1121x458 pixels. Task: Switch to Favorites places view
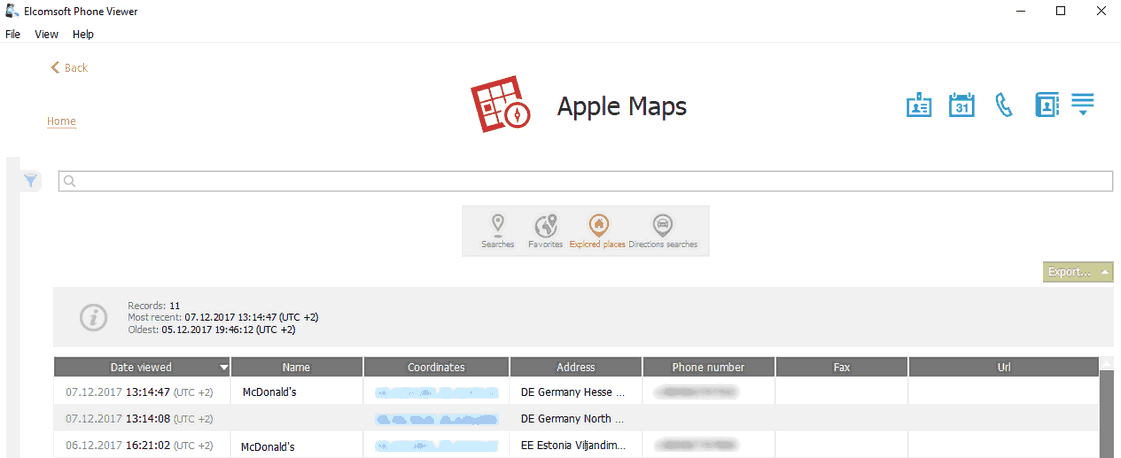pos(545,230)
